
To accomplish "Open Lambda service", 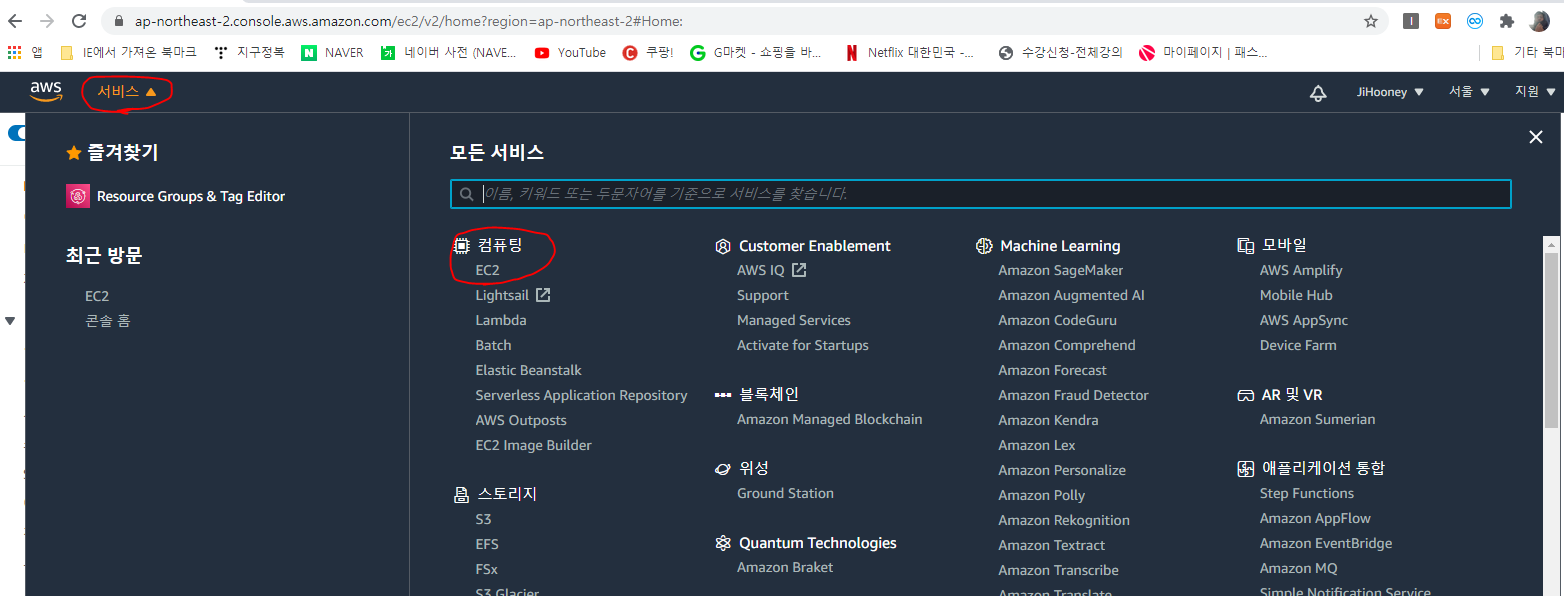I will point(501,320).
